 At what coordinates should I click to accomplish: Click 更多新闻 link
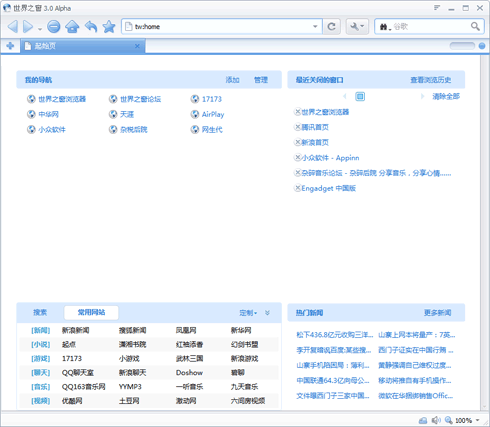[x=438, y=313]
